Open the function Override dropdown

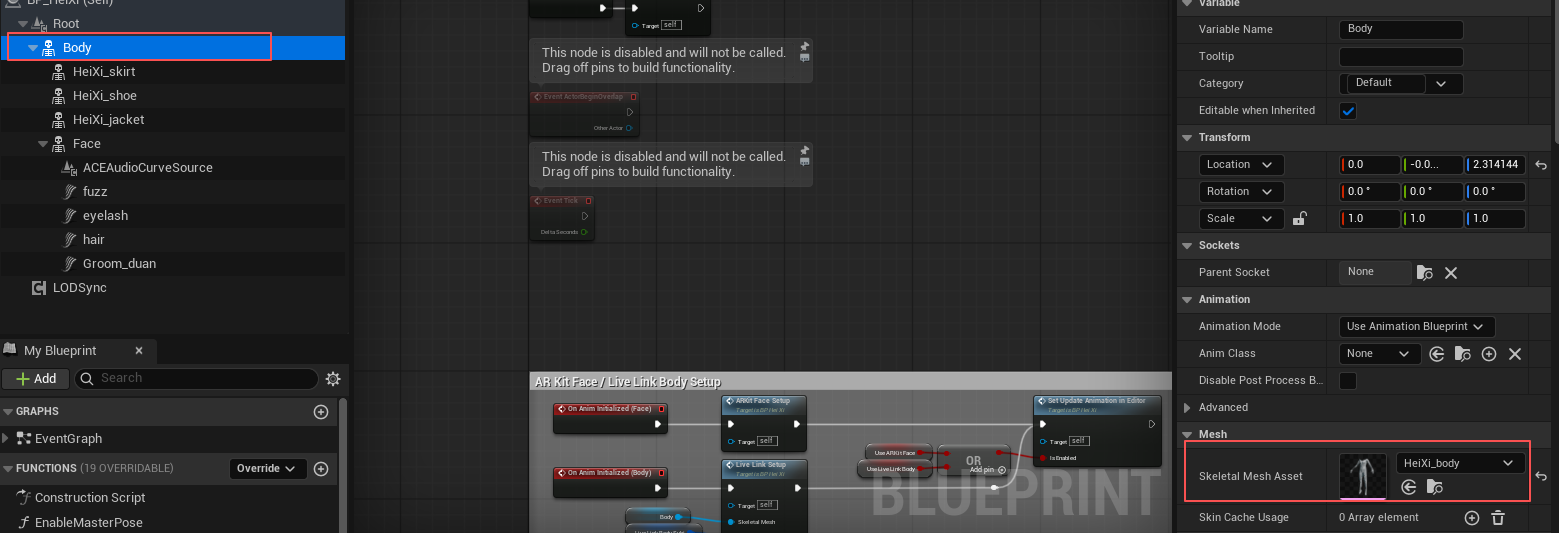267,468
